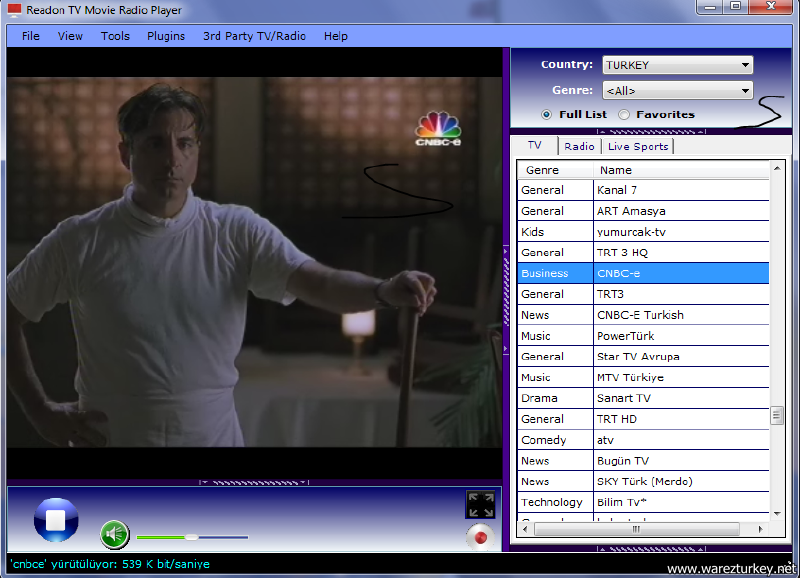Screen dimensions: 800x578
Task: Select the atv channel
Action: (x=643, y=440)
